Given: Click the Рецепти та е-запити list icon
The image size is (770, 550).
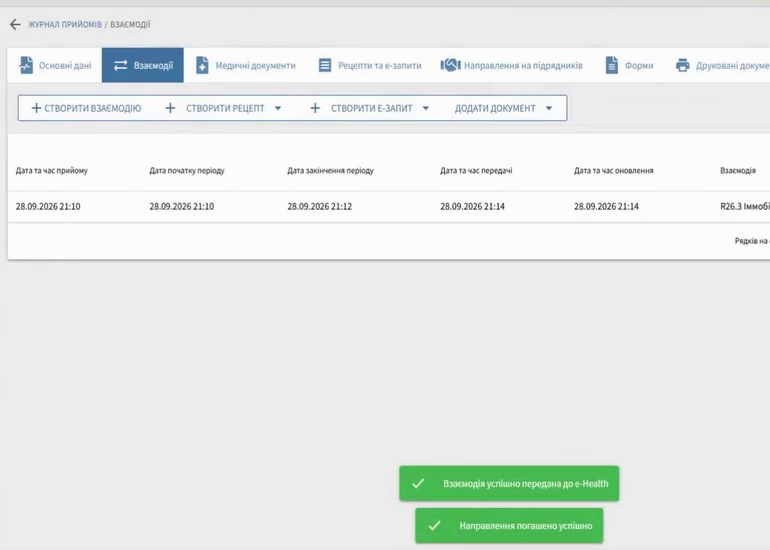Looking at the screenshot, I should (325, 65).
